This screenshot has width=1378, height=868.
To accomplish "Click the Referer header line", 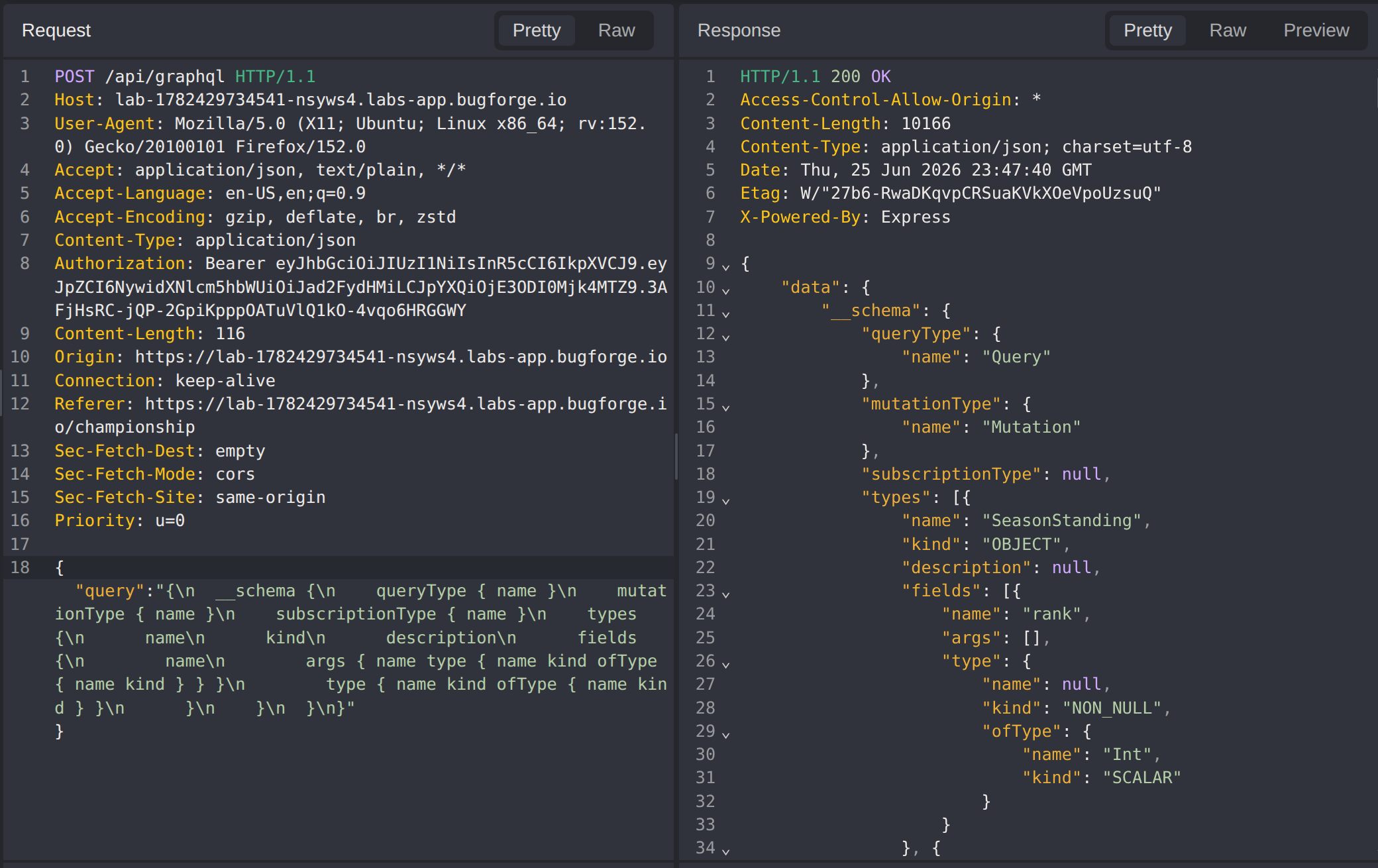I will point(360,415).
